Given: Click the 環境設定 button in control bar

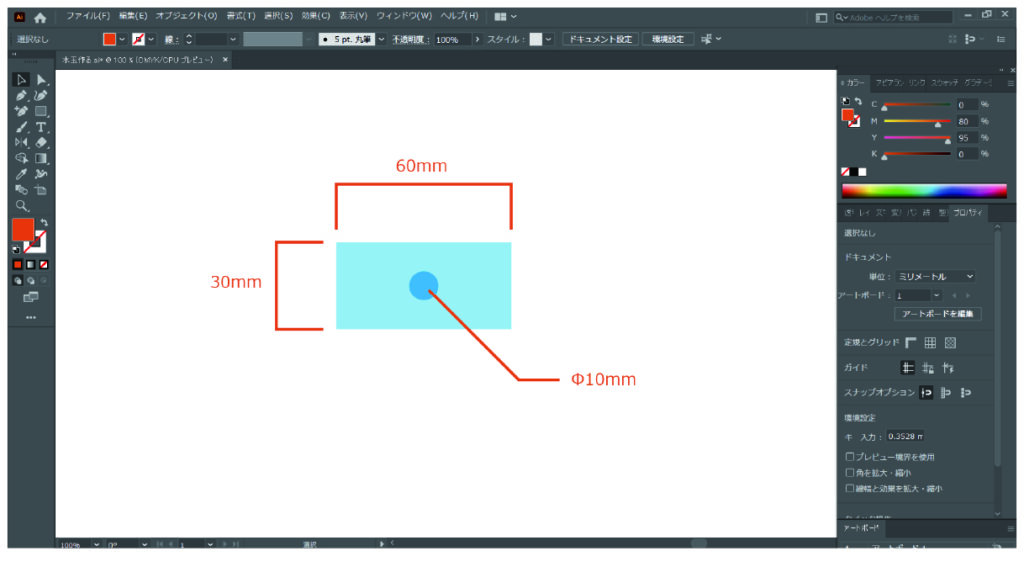Looking at the screenshot, I should point(667,39).
